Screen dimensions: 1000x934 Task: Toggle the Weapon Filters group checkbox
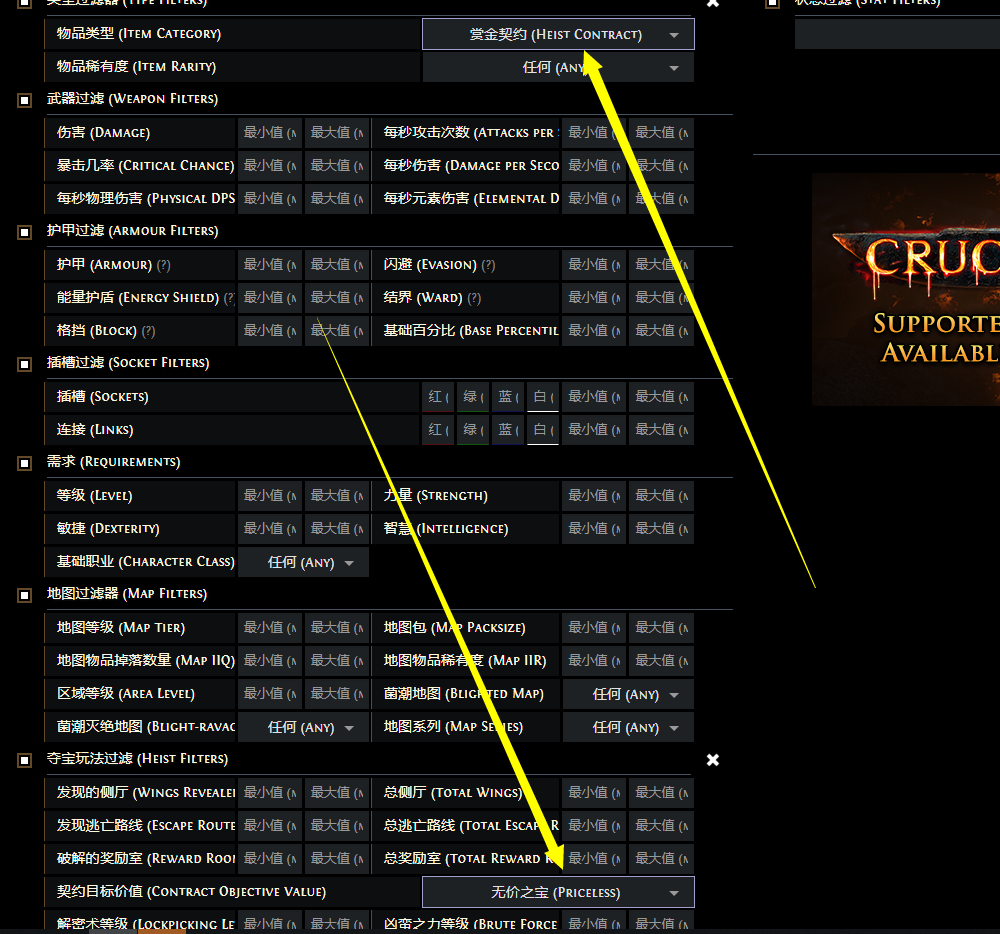point(24,100)
